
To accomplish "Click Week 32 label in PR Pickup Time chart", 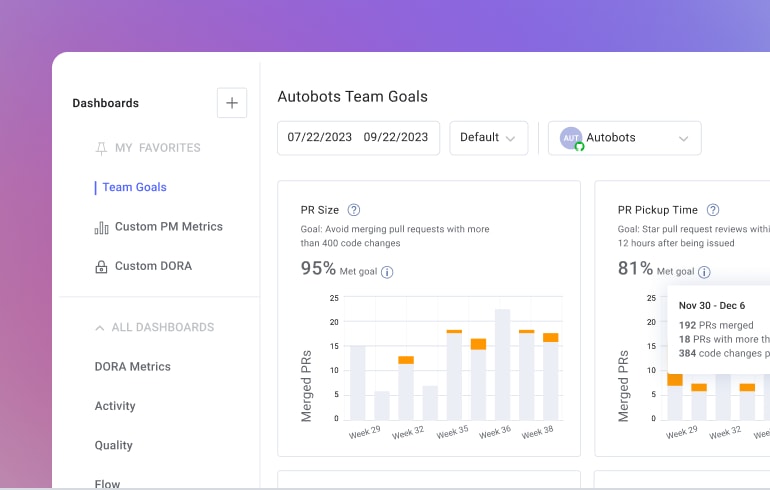I will pos(725,432).
